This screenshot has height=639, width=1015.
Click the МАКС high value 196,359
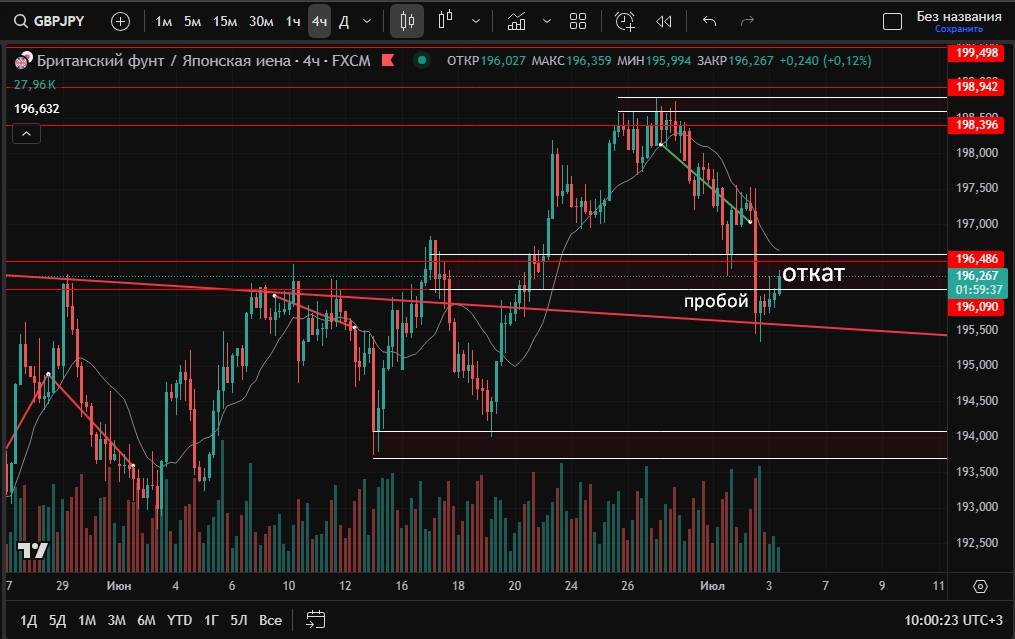tap(588, 61)
